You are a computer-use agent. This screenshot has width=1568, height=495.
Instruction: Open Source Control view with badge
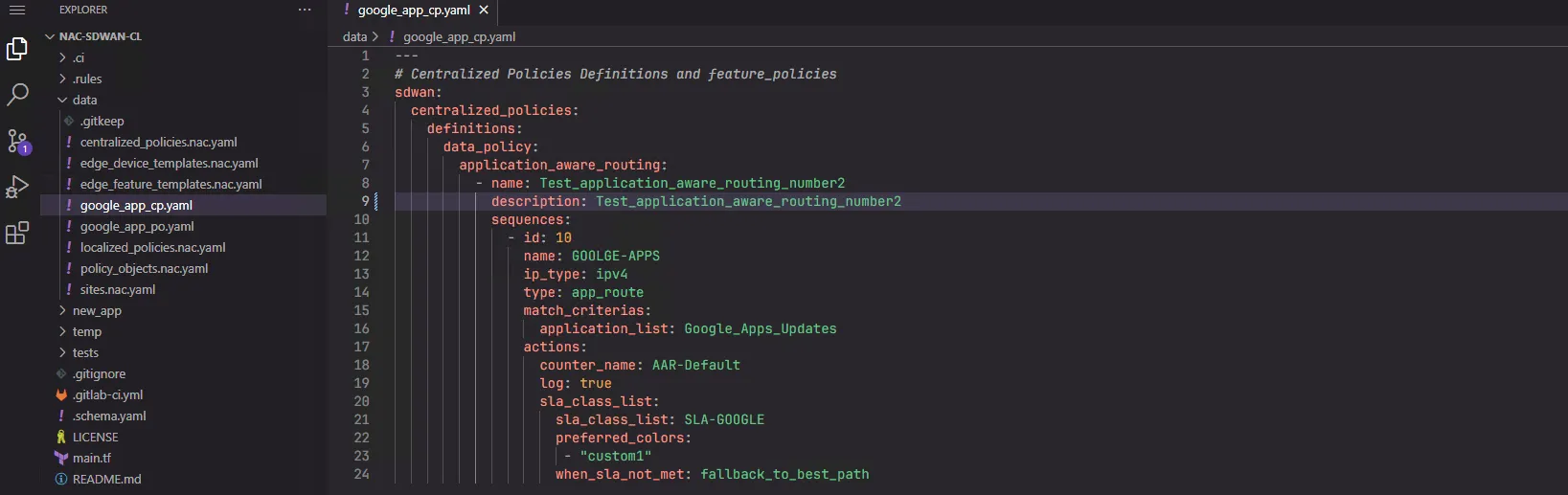point(17,142)
